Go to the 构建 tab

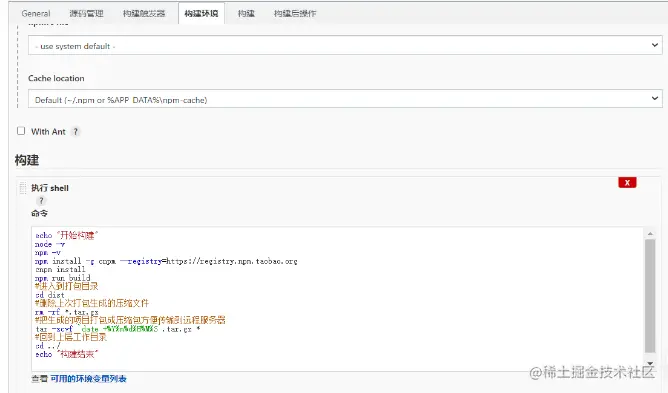point(246,13)
